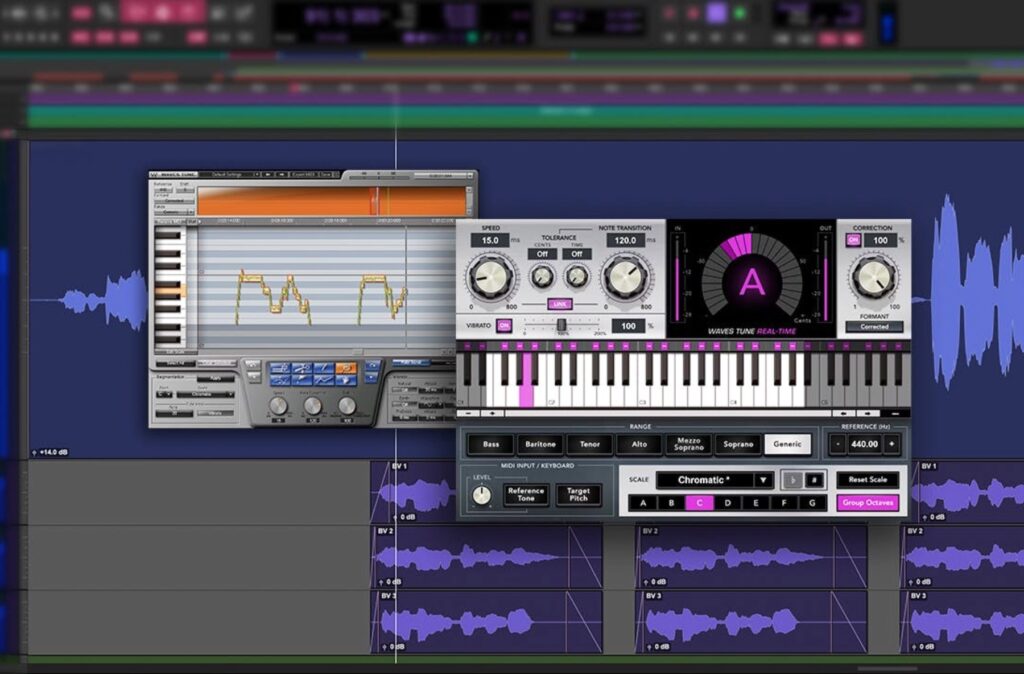Click the Group Octaves button
This screenshot has width=1024, height=674.
tap(867, 503)
